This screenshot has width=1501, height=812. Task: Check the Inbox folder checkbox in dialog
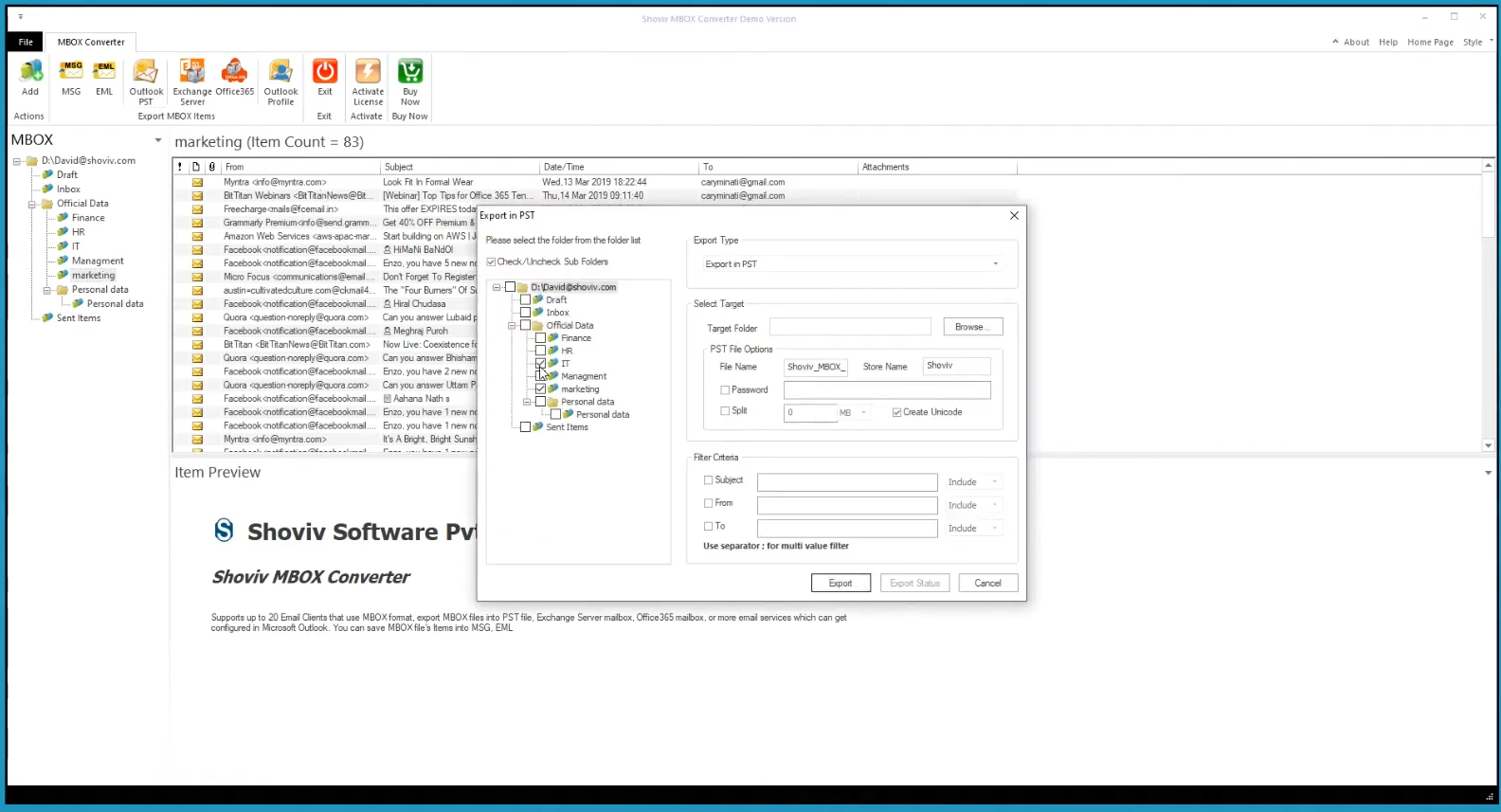pyautogui.click(x=525, y=313)
